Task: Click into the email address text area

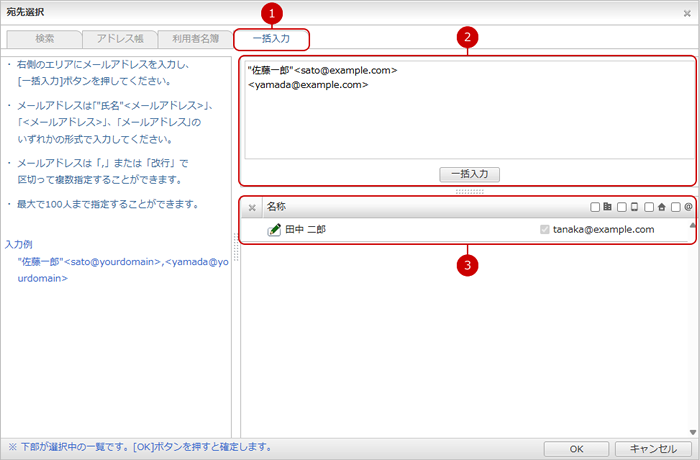Action: 468,120
